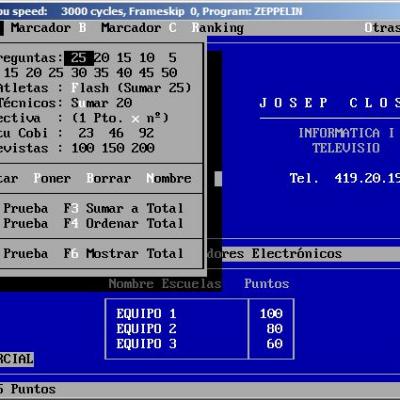This screenshot has width=400, height=400.
Task: Click EQUIPO 1 row name
Action: tap(146, 314)
